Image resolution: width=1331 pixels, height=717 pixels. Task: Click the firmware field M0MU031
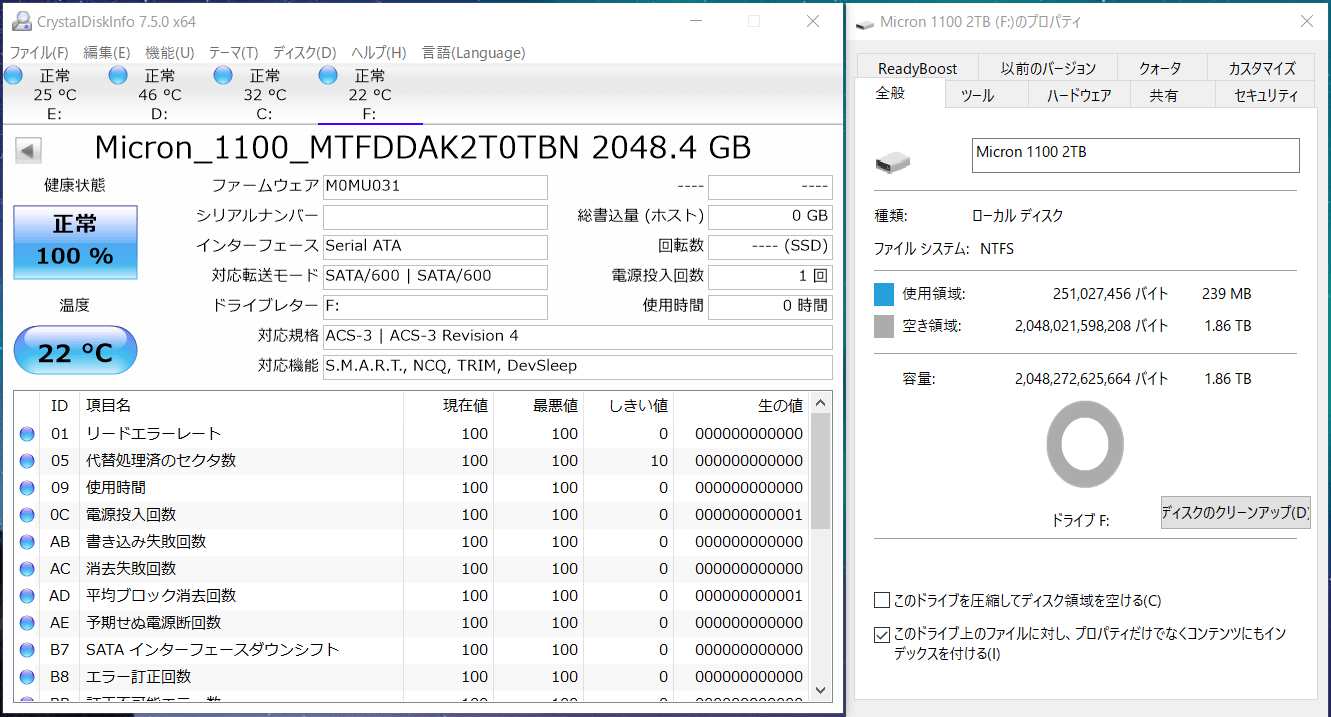pos(435,187)
